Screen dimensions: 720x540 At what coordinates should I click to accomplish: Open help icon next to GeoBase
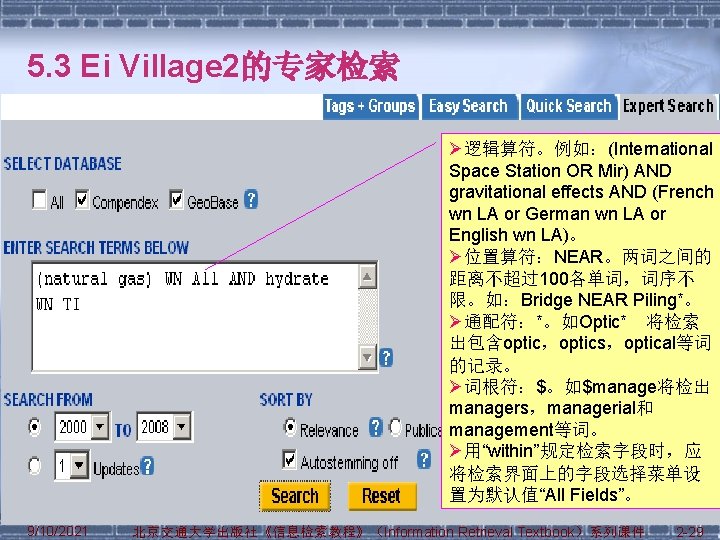click(x=251, y=200)
